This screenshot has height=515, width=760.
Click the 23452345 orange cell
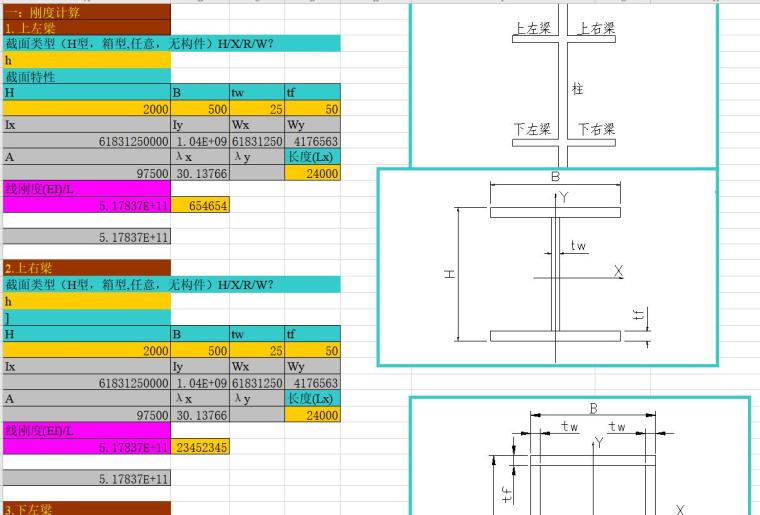pyautogui.click(x=201, y=447)
